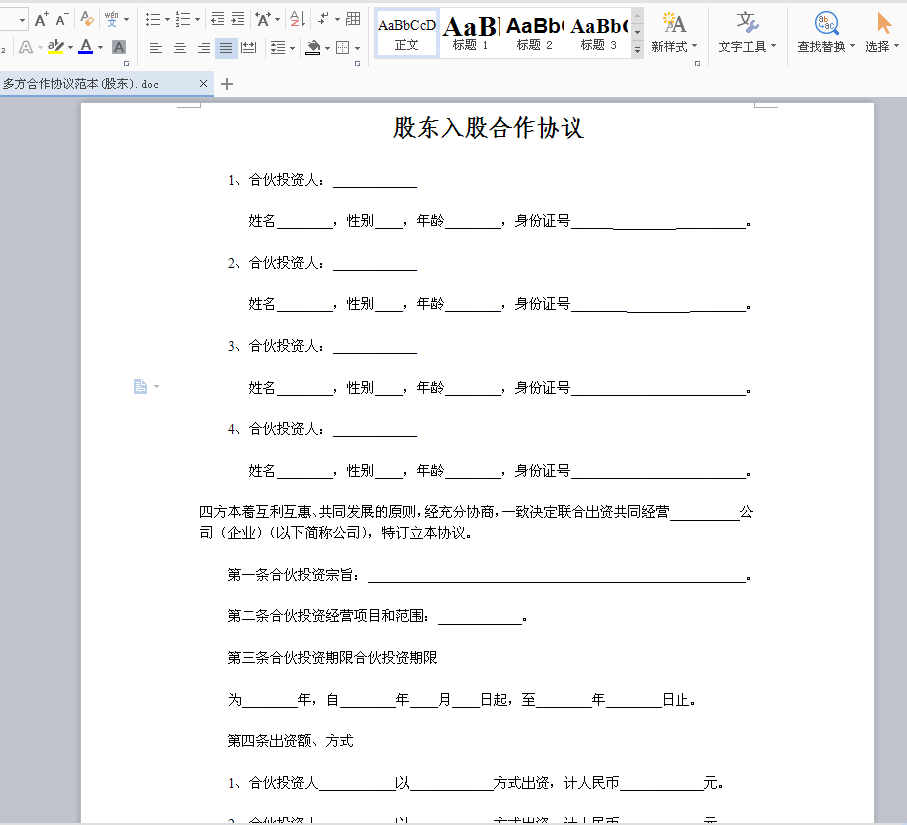Apply the 标题 3 style
This screenshot has width=907, height=825.
[x=598, y=34]
